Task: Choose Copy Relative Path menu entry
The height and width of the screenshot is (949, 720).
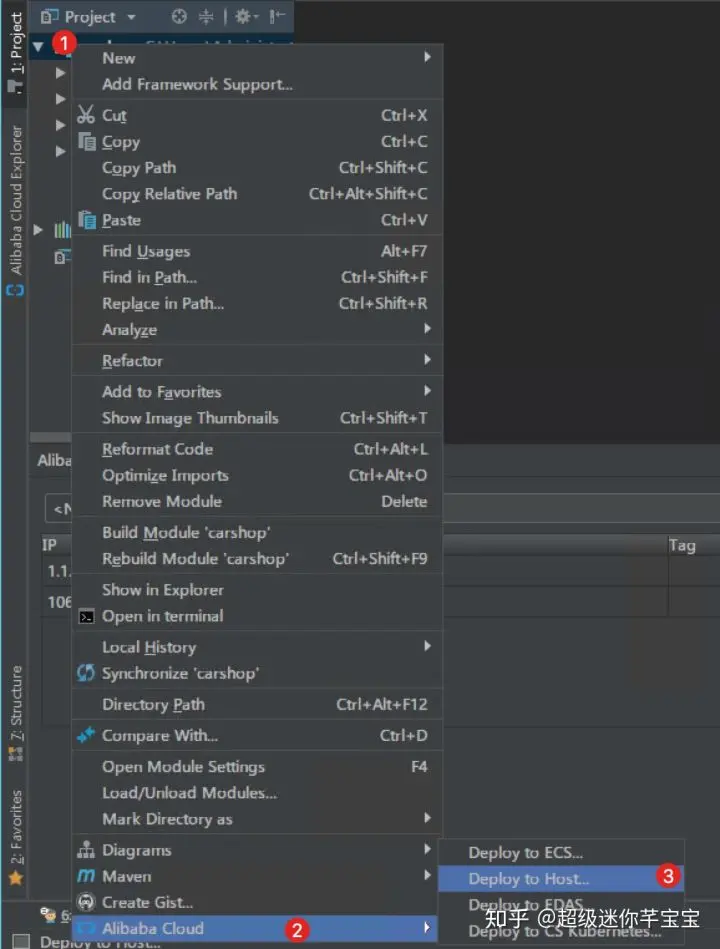Action: (258, 194)
